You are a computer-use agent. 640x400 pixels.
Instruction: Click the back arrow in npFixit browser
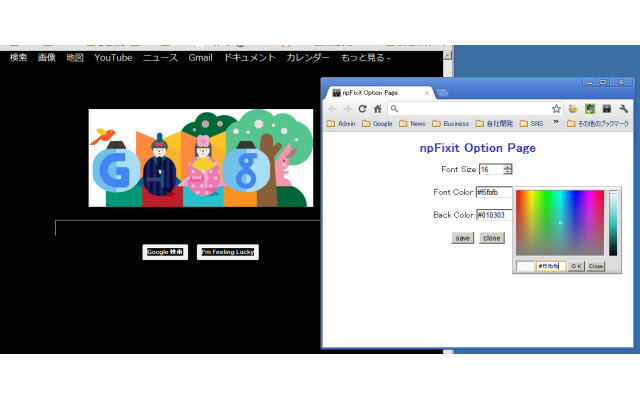pyautogui.click(x=332, y=109)
